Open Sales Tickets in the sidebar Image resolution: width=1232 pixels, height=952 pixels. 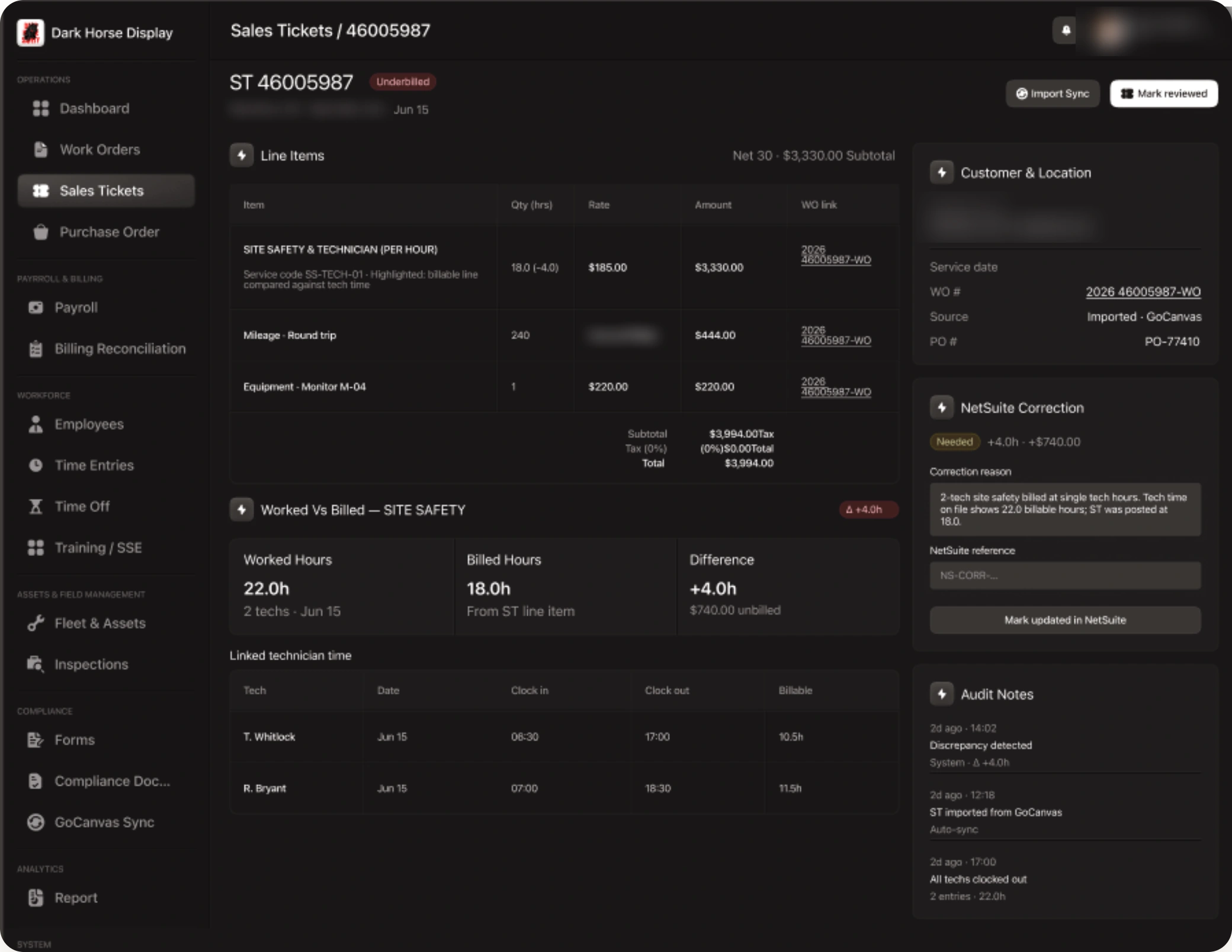pos(106,191)
